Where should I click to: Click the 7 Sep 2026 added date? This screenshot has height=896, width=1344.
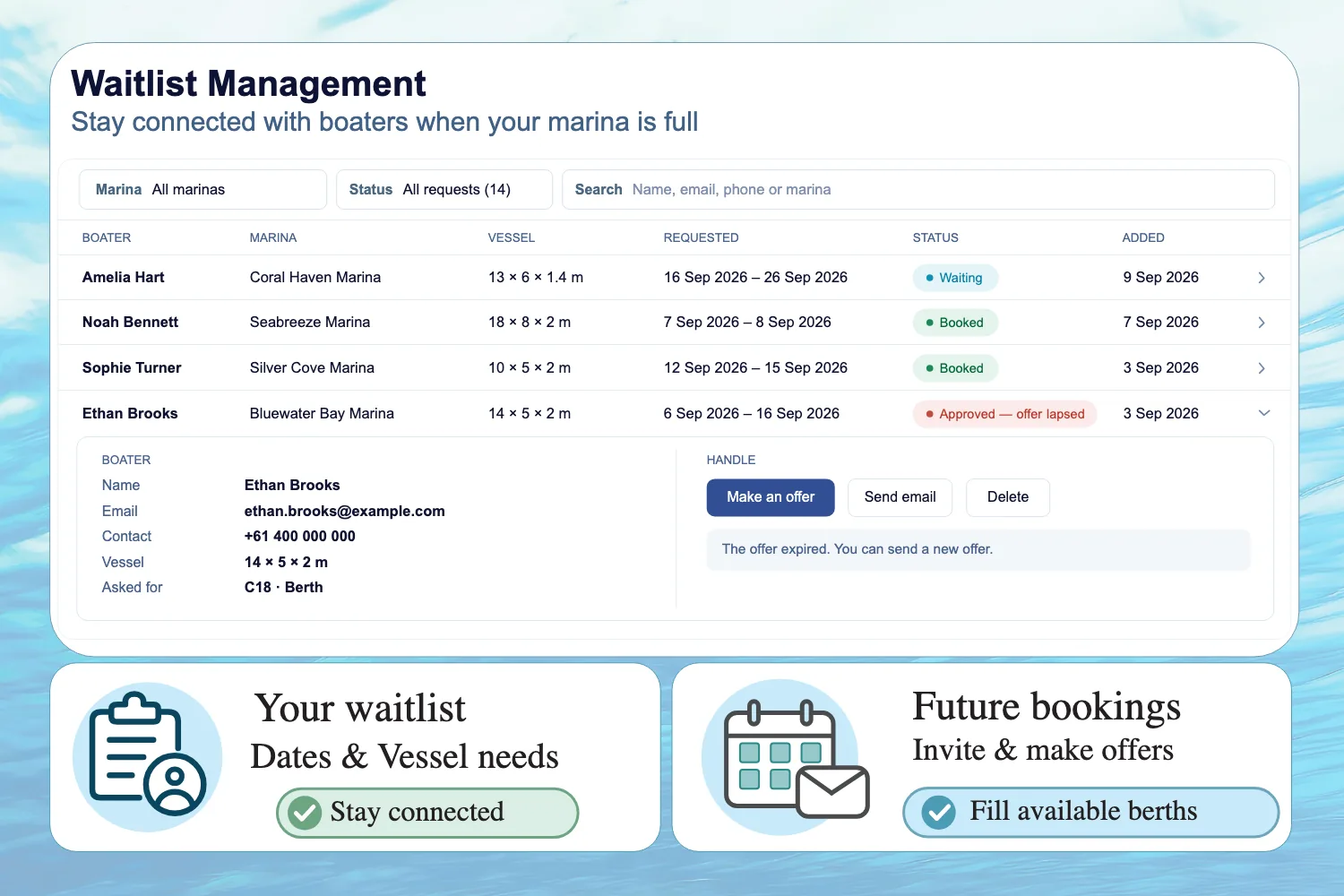pos(1161,323)
